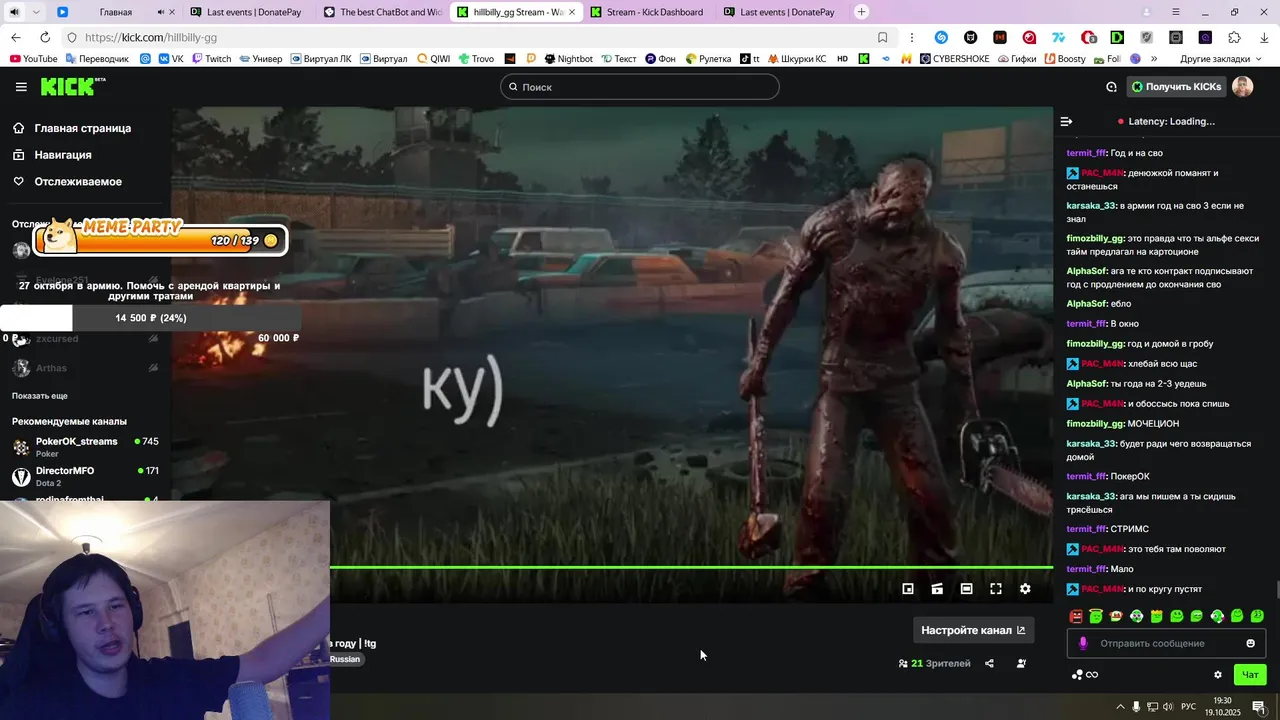Open the emoji picker in chat input
This screenshot has height=720, width=1280.
[1250, 643]
